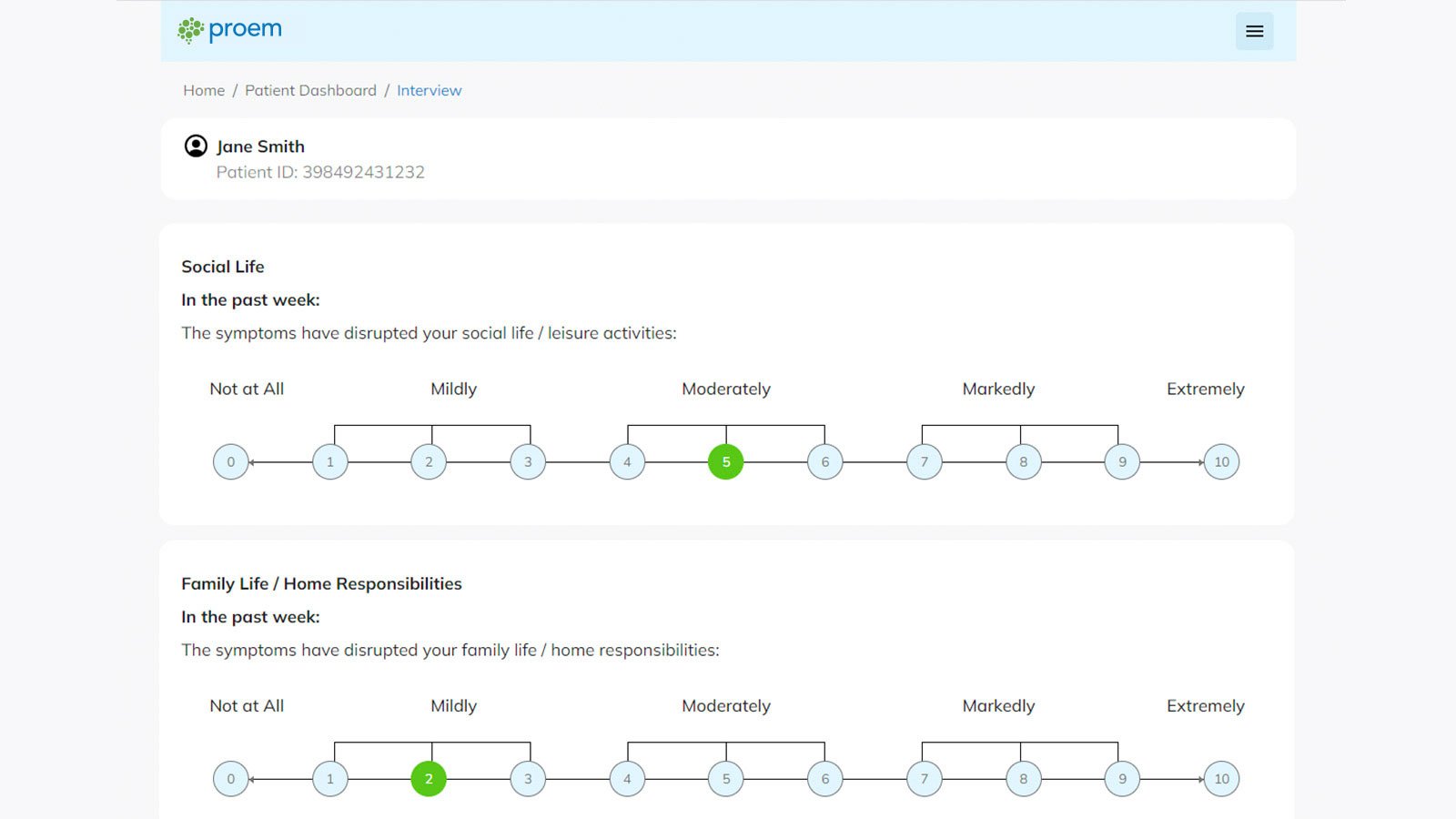Click the Interview breadcrumb
The image size is (1456, 819).
429,90
